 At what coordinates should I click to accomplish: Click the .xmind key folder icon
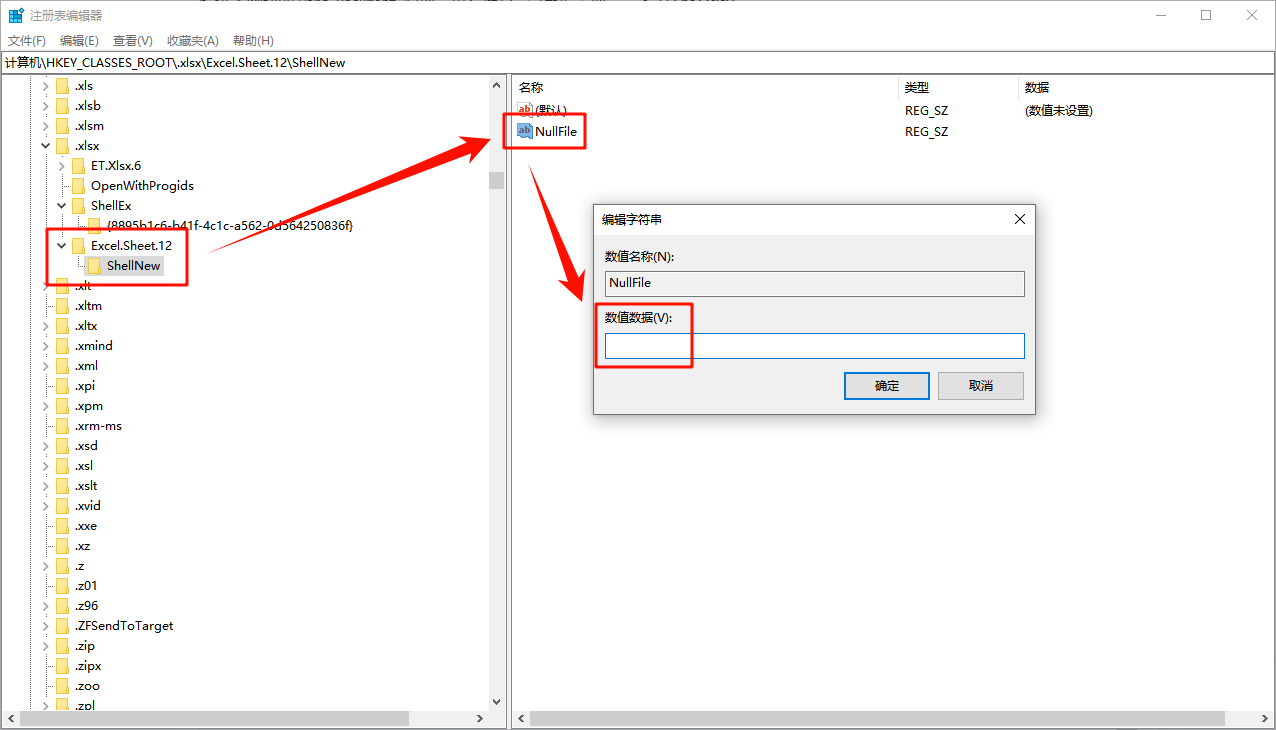[60, 345]
